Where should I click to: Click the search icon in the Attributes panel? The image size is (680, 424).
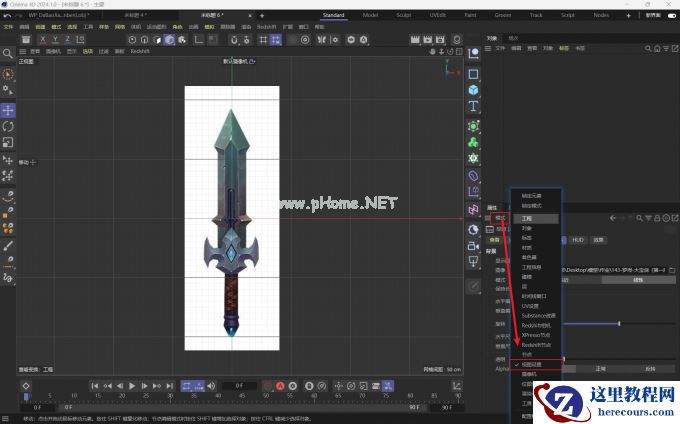point(639,218)
